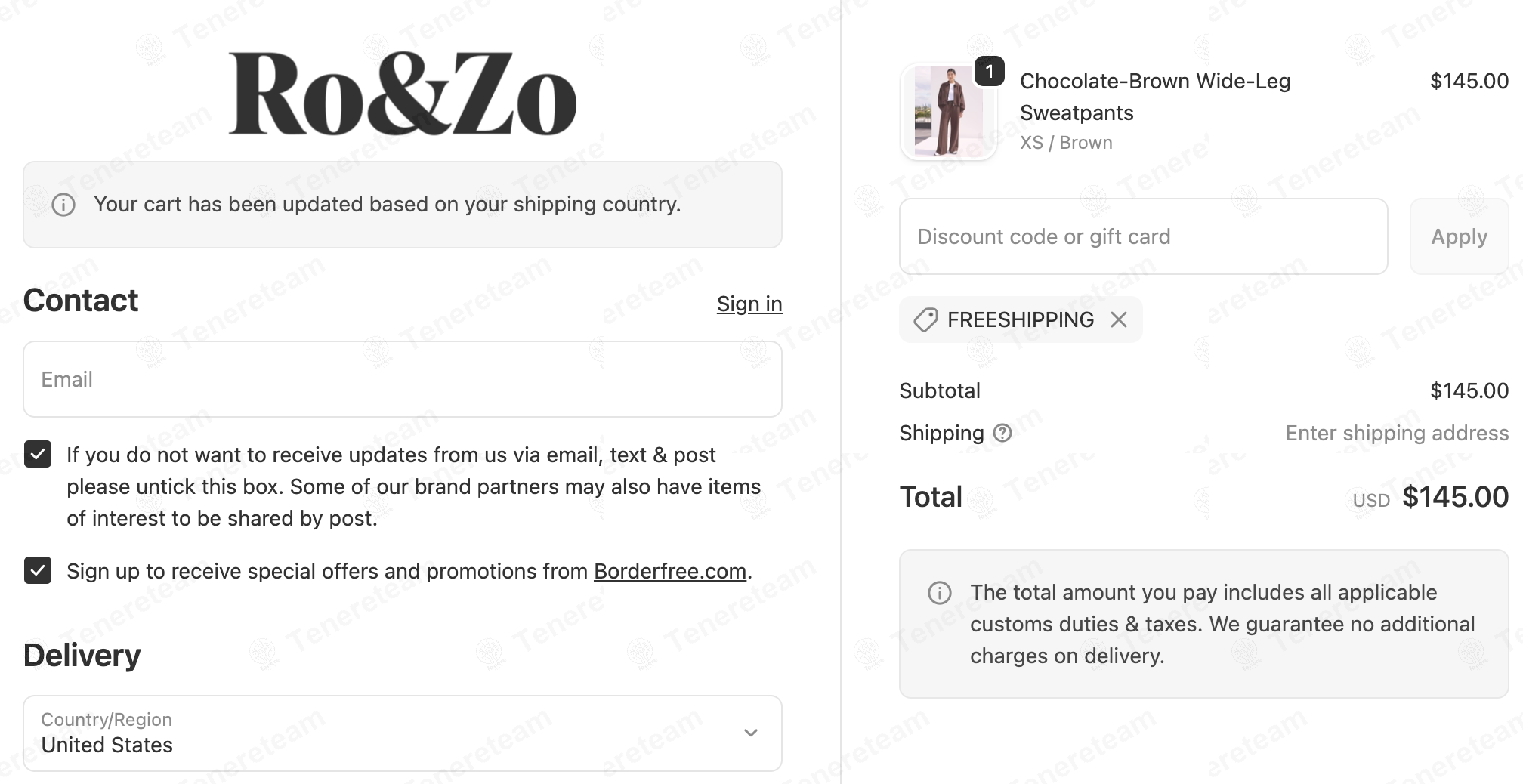This screenshot has width=1523, height=784.
Task: Open the Country/Region dropdown
Action: (402, 733)
